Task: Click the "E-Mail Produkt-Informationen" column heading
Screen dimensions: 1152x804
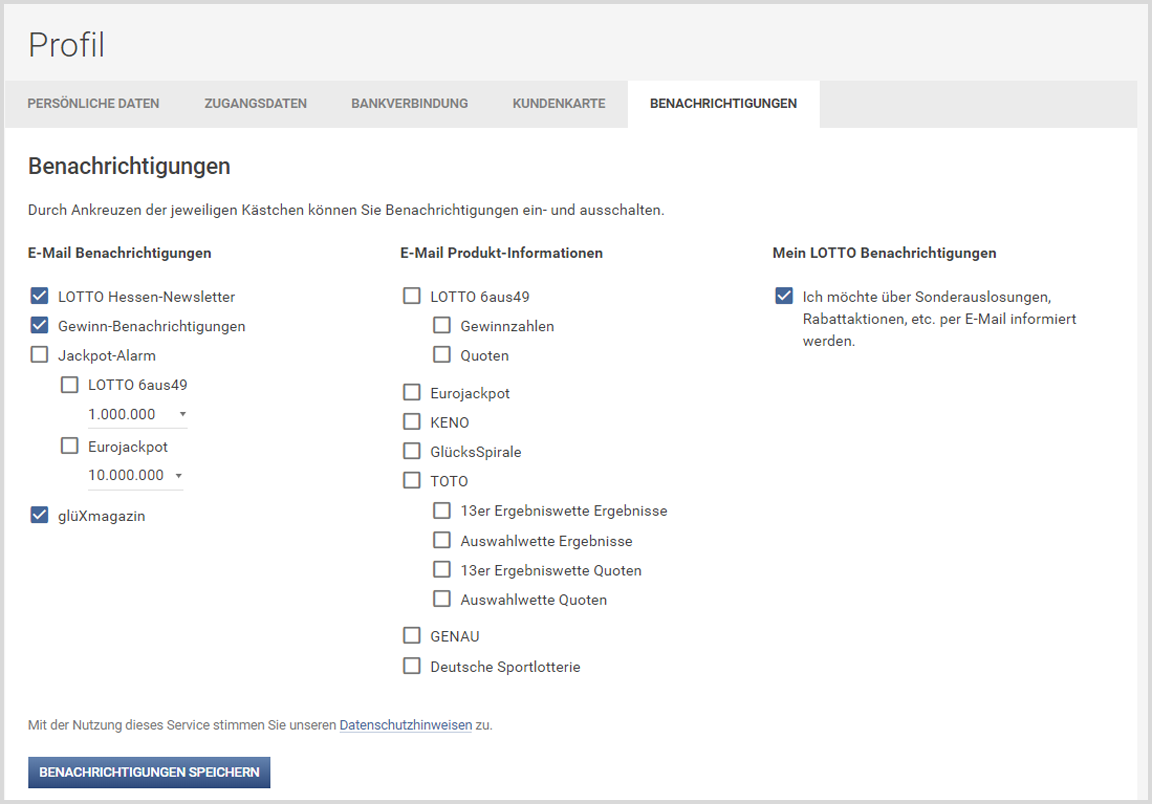Action: [x=502, y=253]
